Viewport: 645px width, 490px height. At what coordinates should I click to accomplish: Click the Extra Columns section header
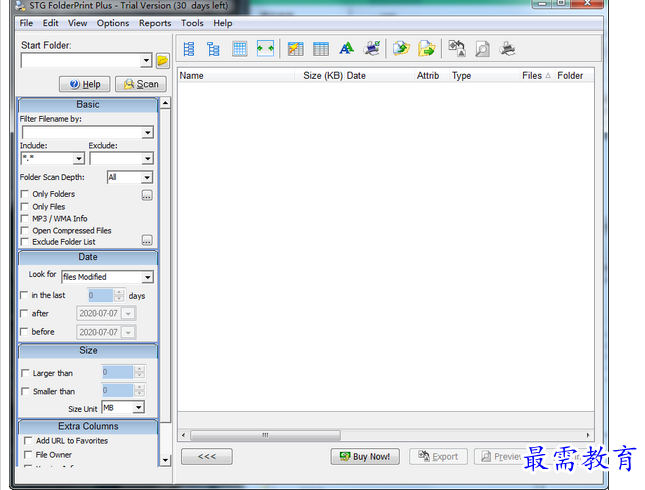pyautogui.click(x=88, y=426)
